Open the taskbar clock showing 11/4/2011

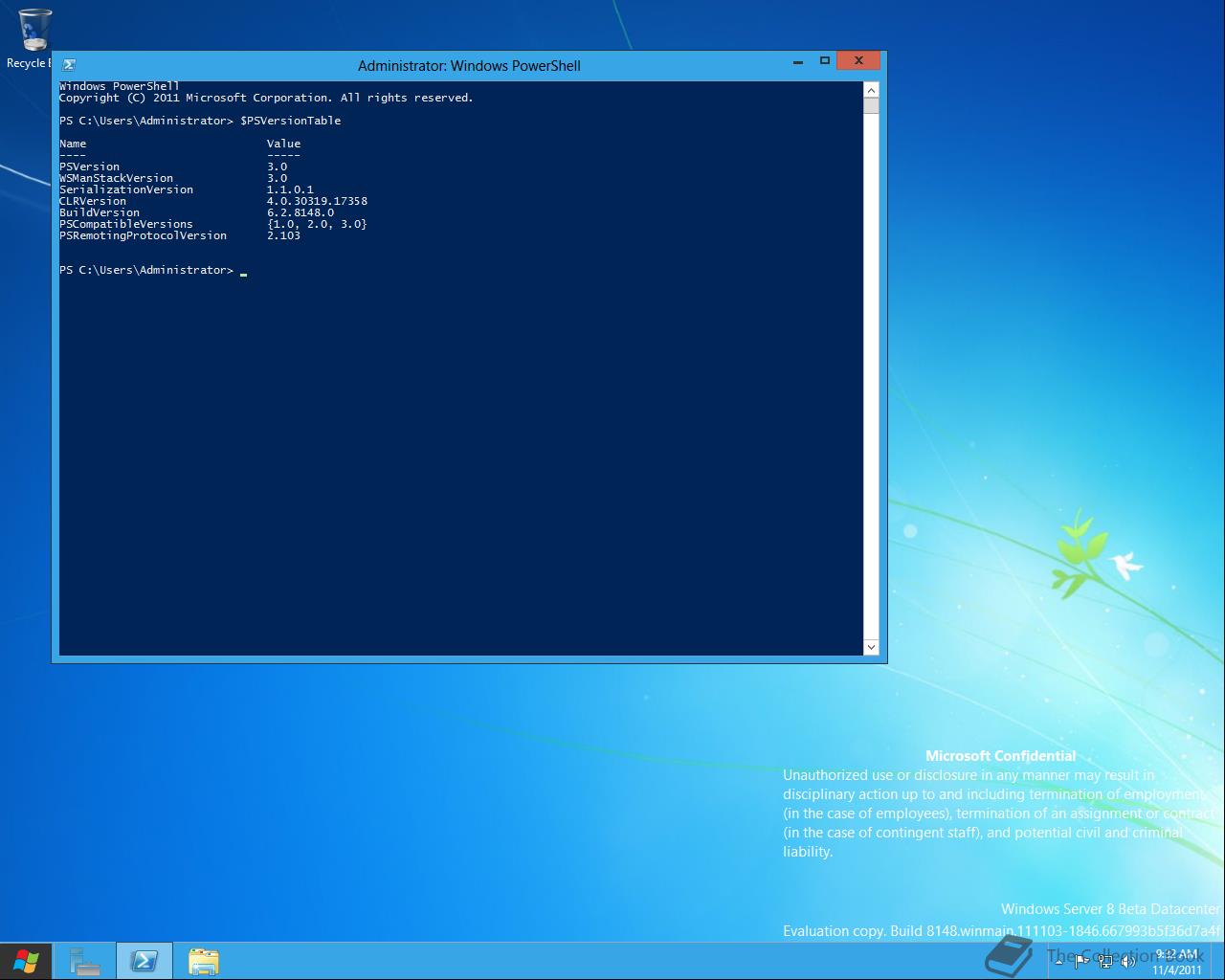pos(1176,962)
